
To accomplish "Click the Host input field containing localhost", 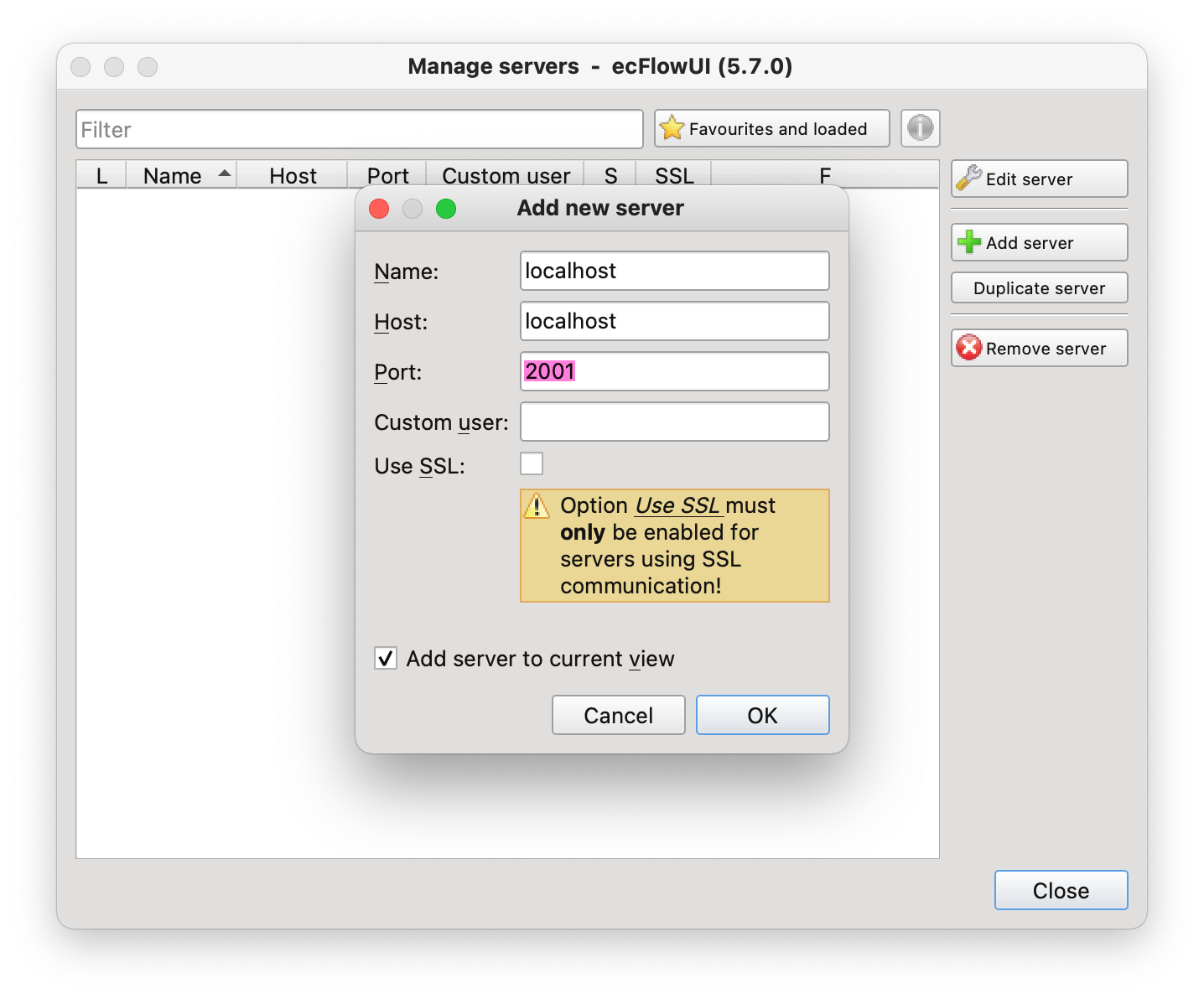I will 675,321.
